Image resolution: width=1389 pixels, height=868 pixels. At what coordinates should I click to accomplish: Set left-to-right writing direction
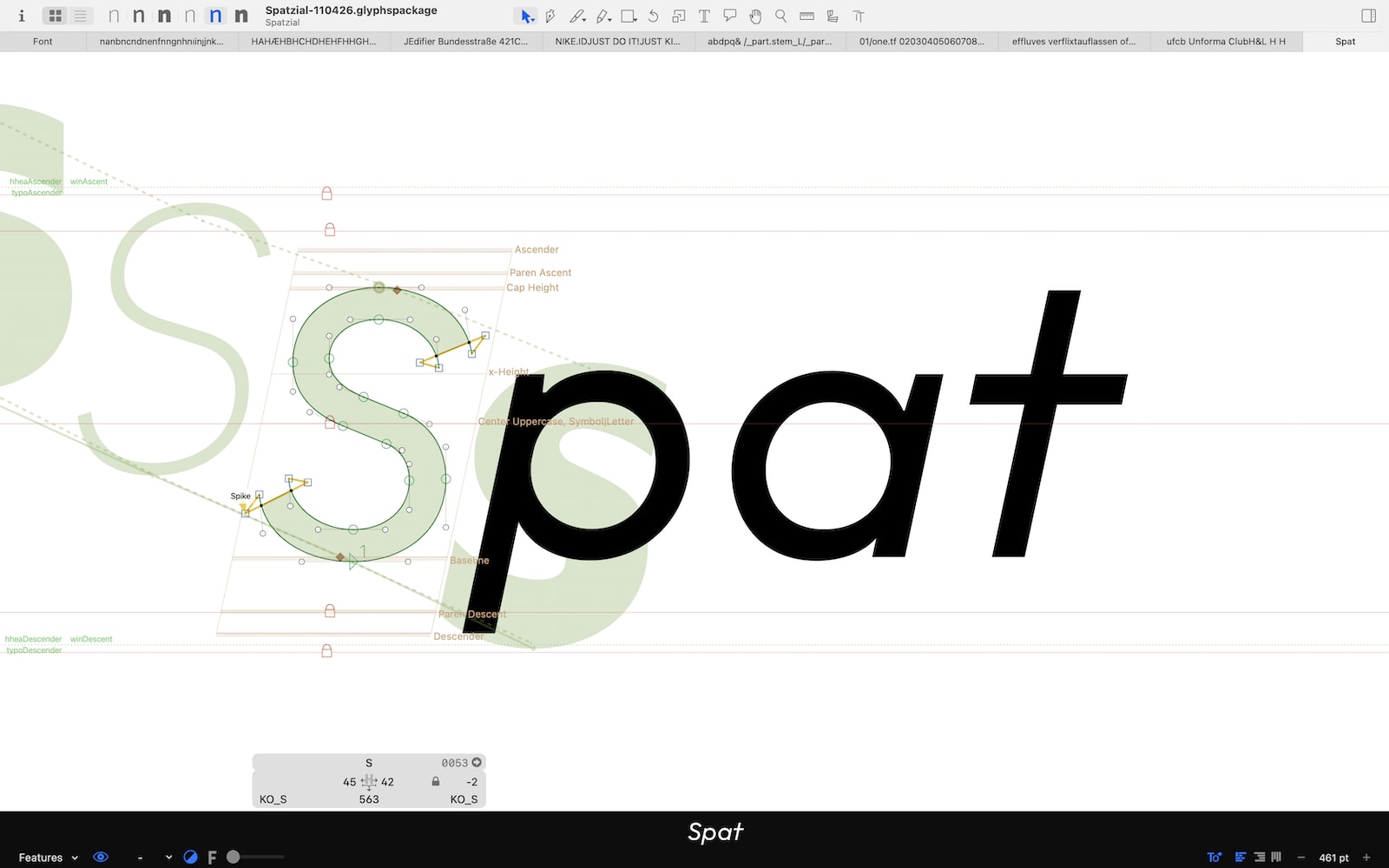coord(1241,857)
